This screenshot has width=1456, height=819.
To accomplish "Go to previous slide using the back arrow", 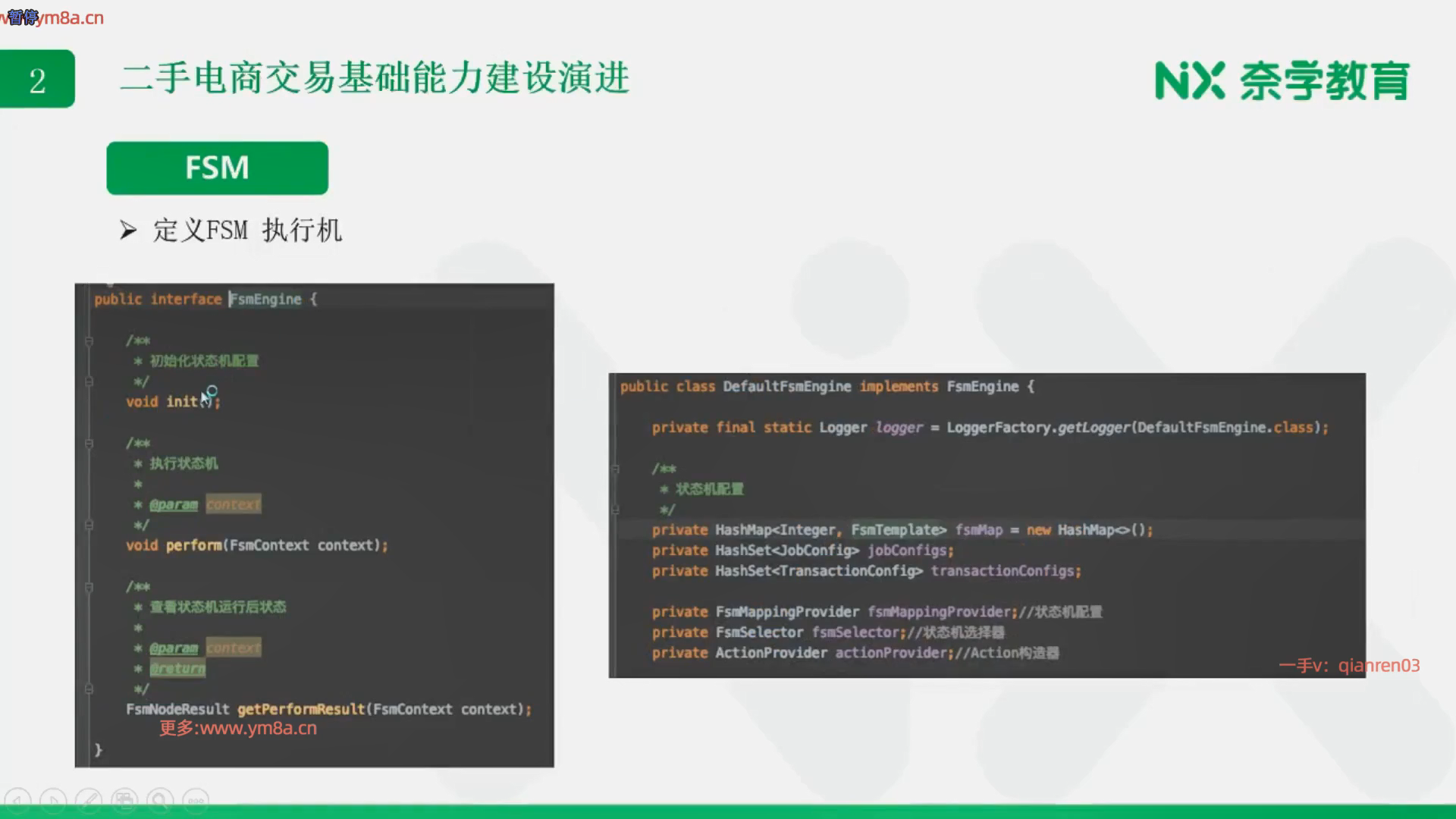I will coord(18,800).
